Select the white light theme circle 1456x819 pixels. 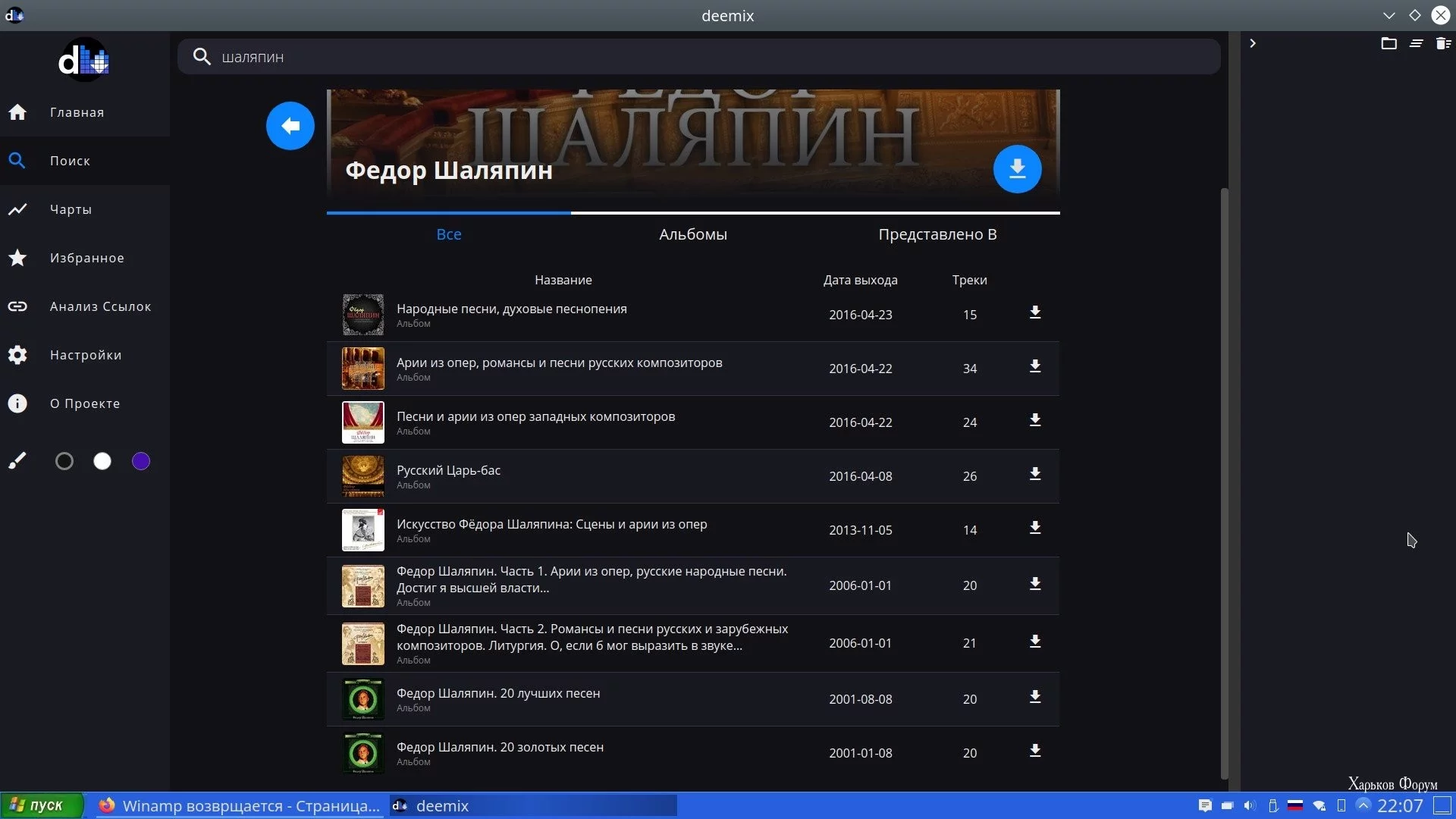102,461
